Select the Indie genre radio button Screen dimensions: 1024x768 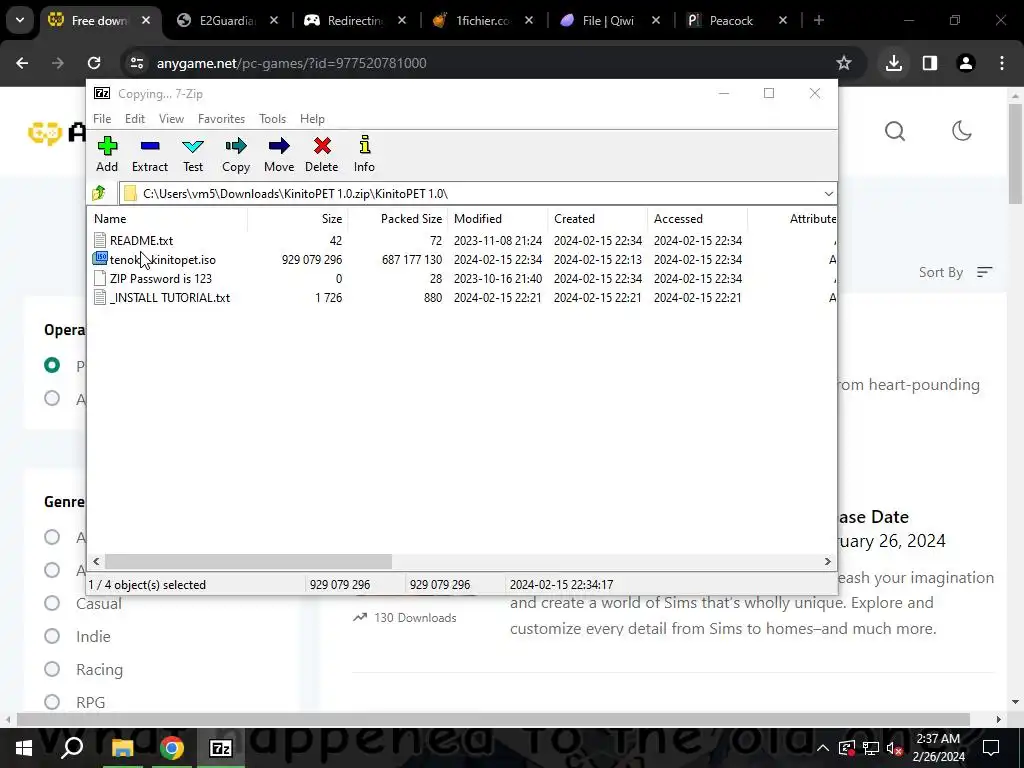pyautogui.click(x=52, y=636)
